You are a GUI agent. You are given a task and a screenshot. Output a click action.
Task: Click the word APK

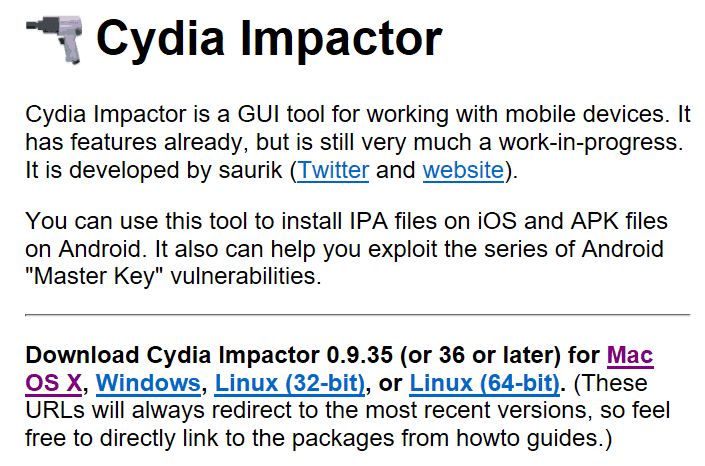(595, 222)
